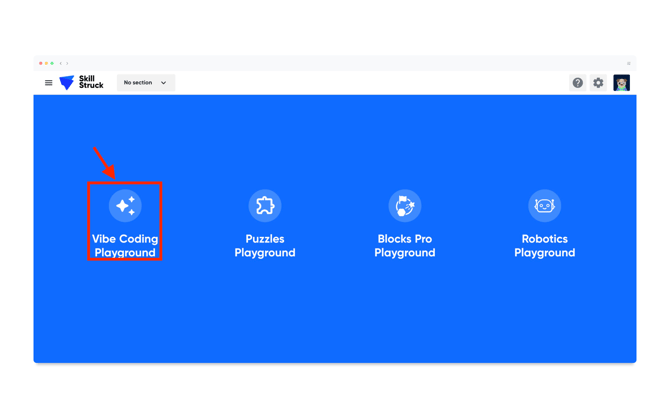The width and height of the screenshot is (670, 418).
Task: Open Blocks Pro Playground label
Action: click(x=405, y=246)
